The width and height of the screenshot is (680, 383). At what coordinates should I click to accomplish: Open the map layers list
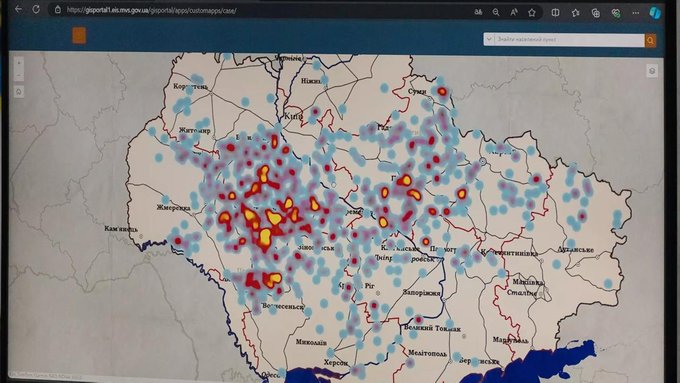point(652,71)
